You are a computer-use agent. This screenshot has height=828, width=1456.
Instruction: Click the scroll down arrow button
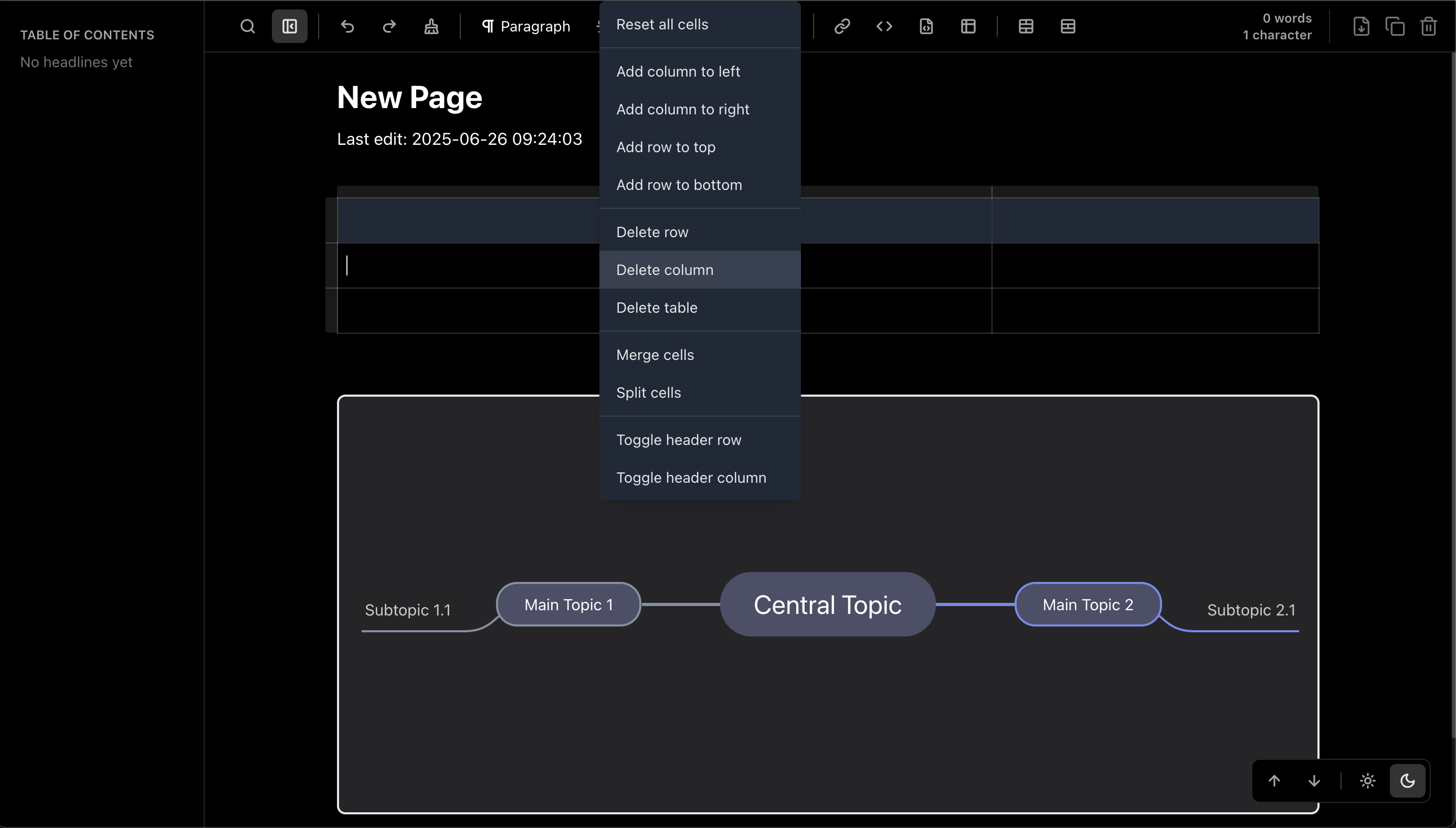[1314, 781]
